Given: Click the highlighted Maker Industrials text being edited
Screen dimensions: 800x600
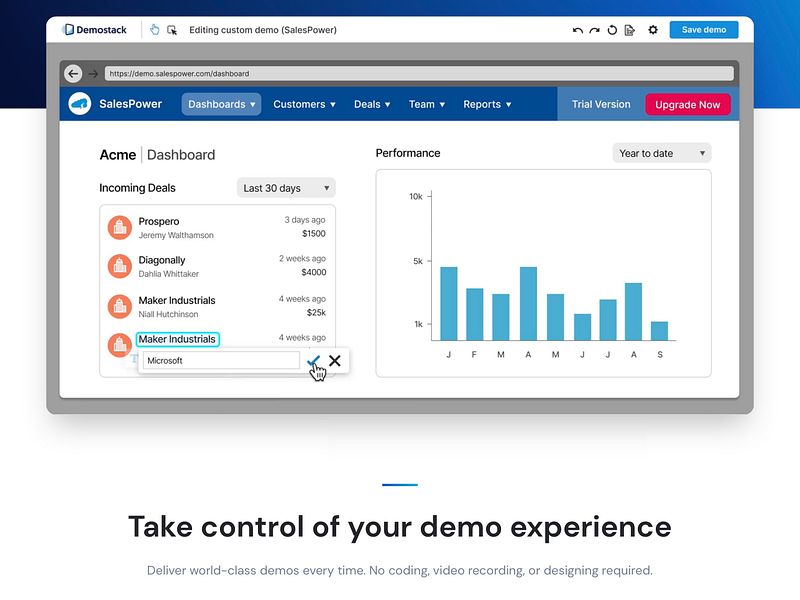Looking at the screenshot, I should coord(177,339).
